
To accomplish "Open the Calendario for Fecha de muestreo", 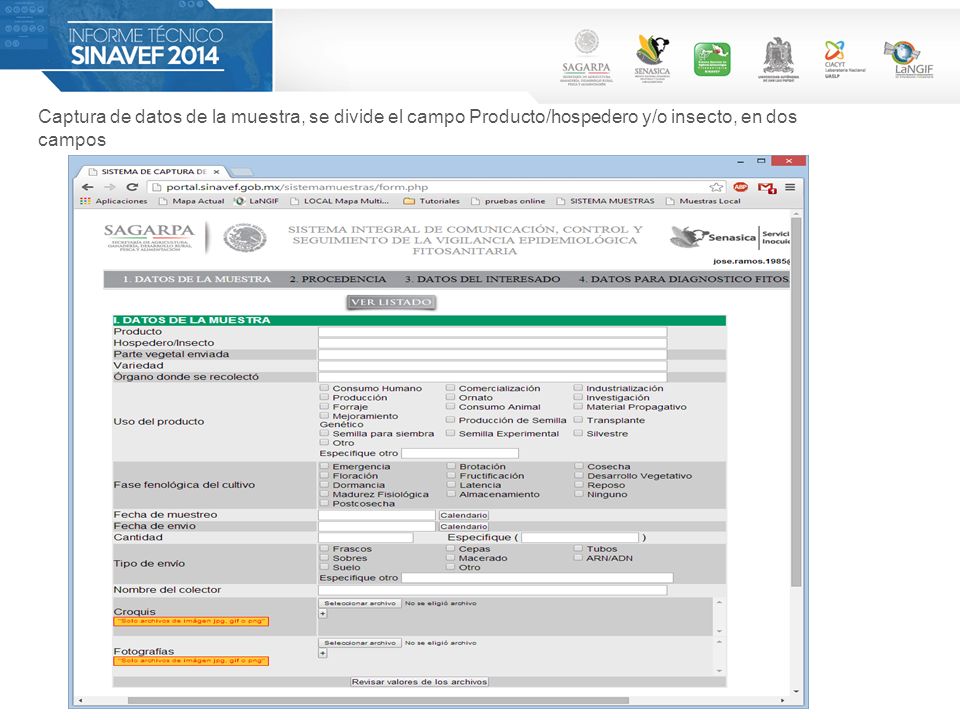I will 463,516.
